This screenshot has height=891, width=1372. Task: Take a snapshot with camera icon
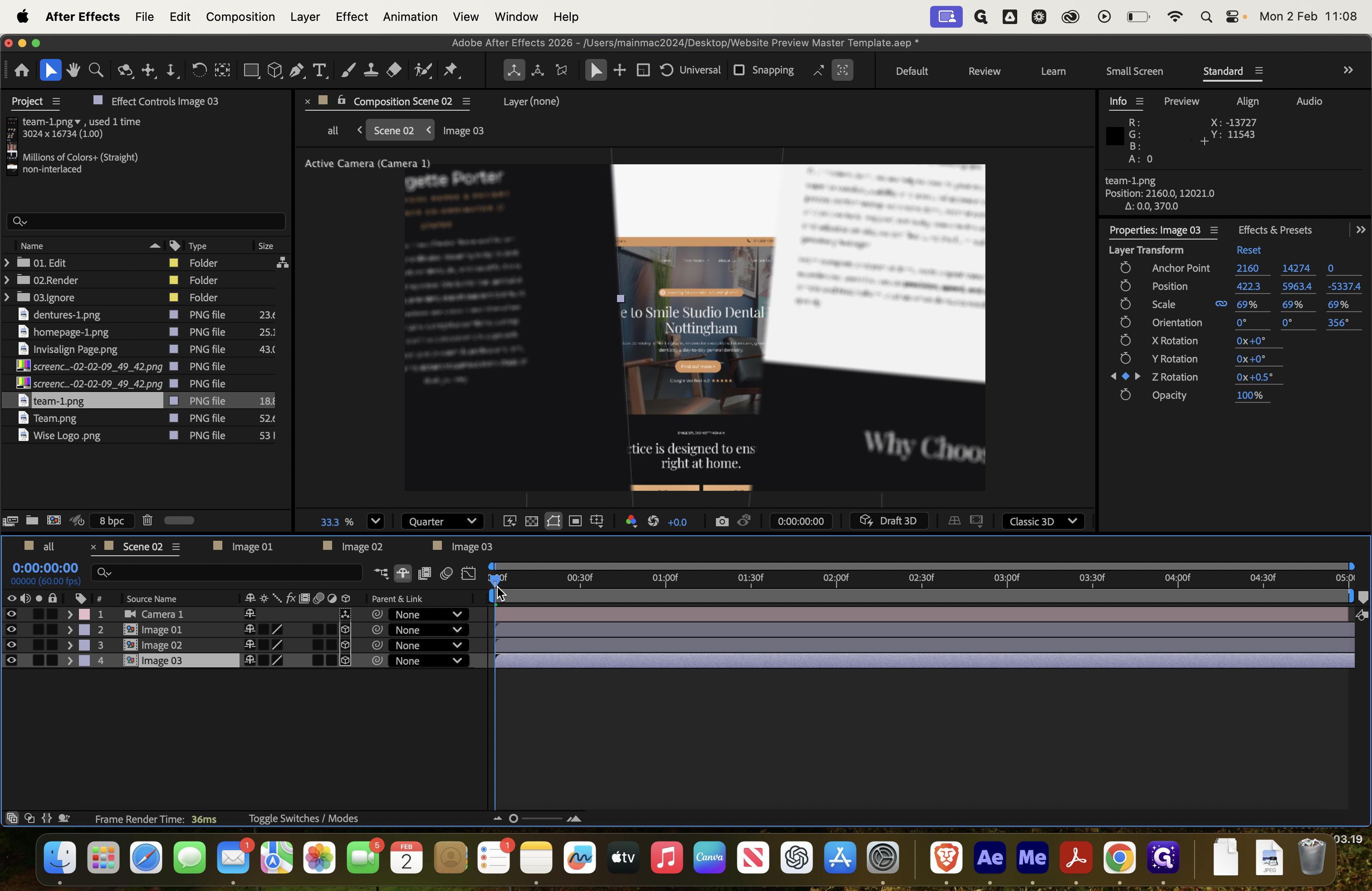pyautogui.click(x=722, y=521)
